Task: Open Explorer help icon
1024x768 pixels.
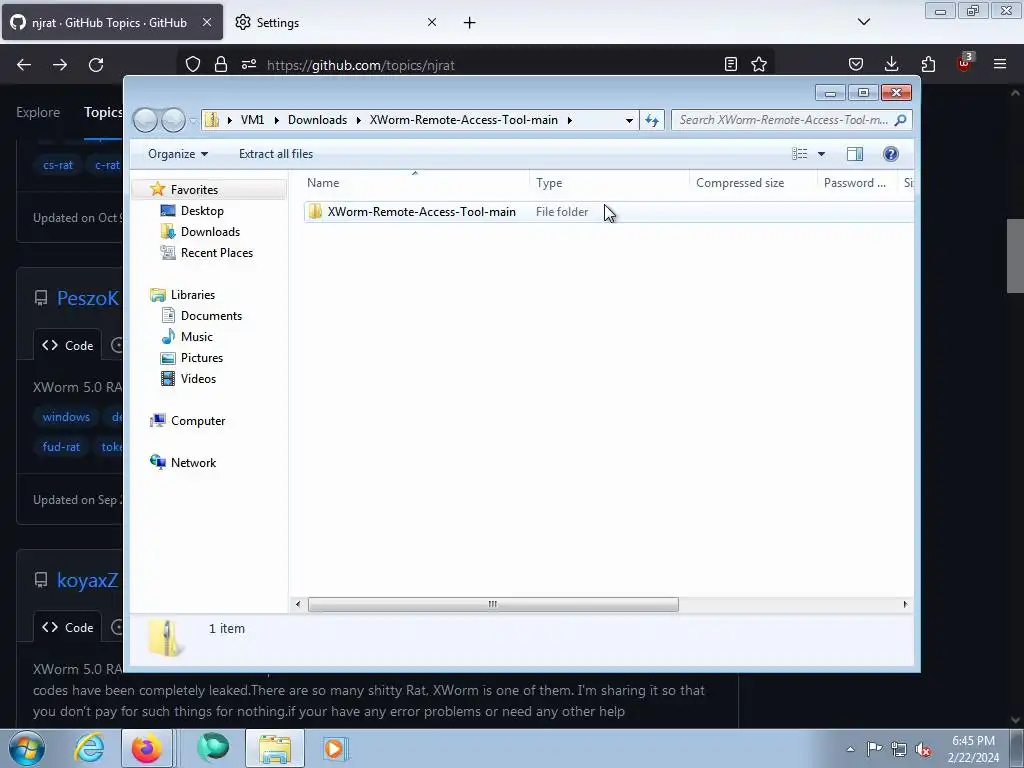Action: (891, 154)
